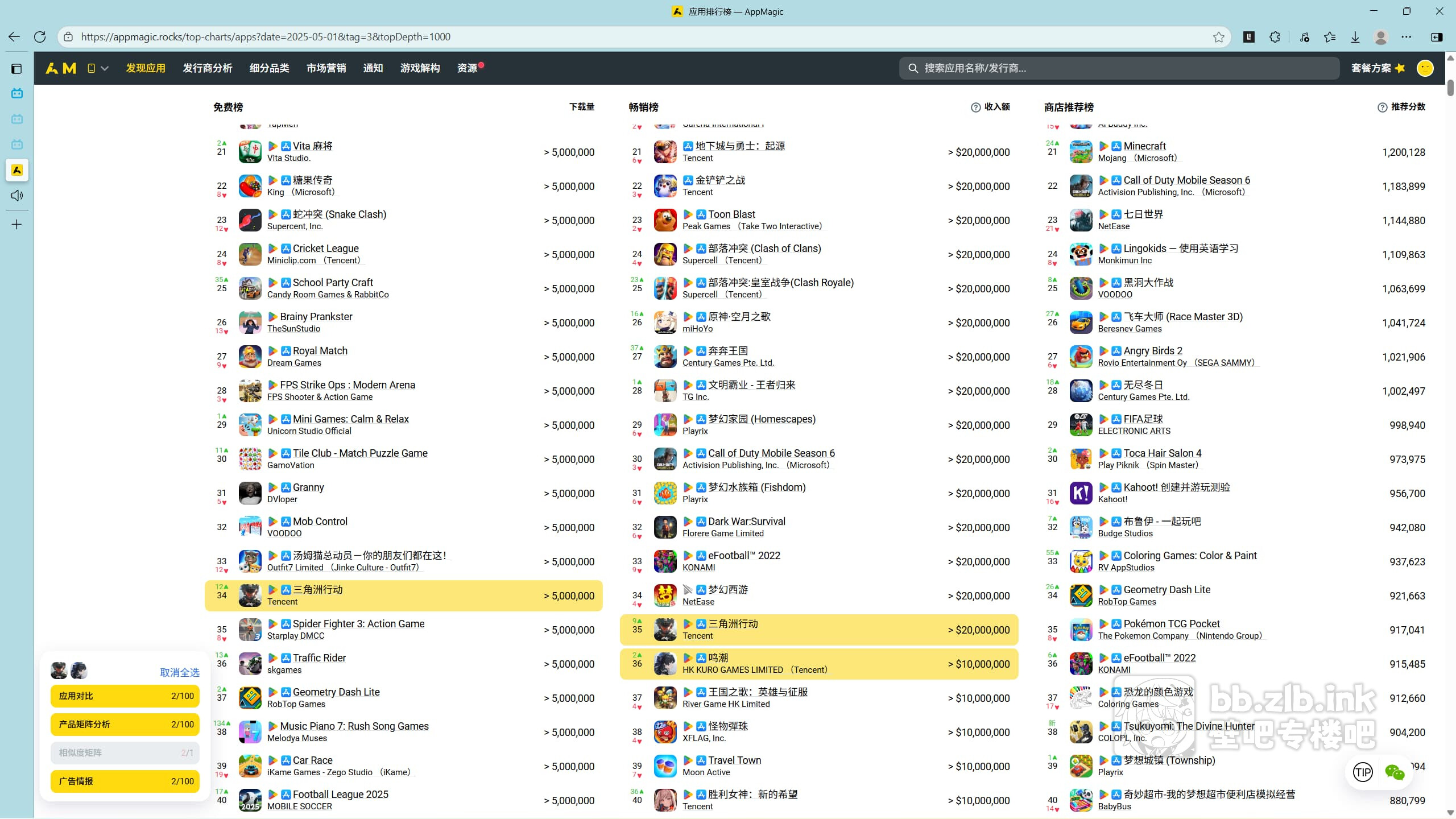The height and width of the screenshot is (819, 1456).
Task: Bookmark page with the star icon
Action: pos(1218,37)
